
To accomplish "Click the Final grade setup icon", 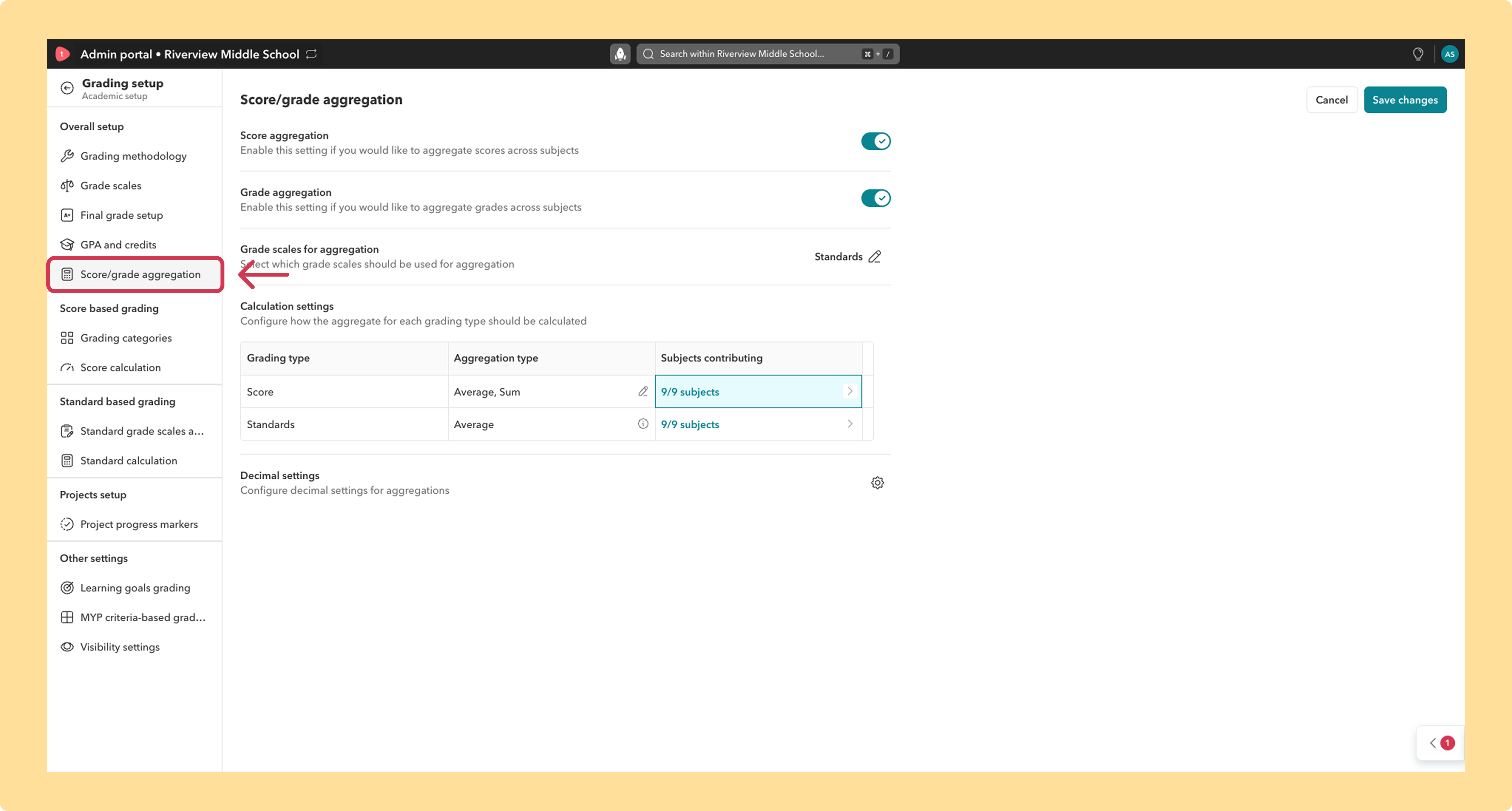I will pos(67,215).
